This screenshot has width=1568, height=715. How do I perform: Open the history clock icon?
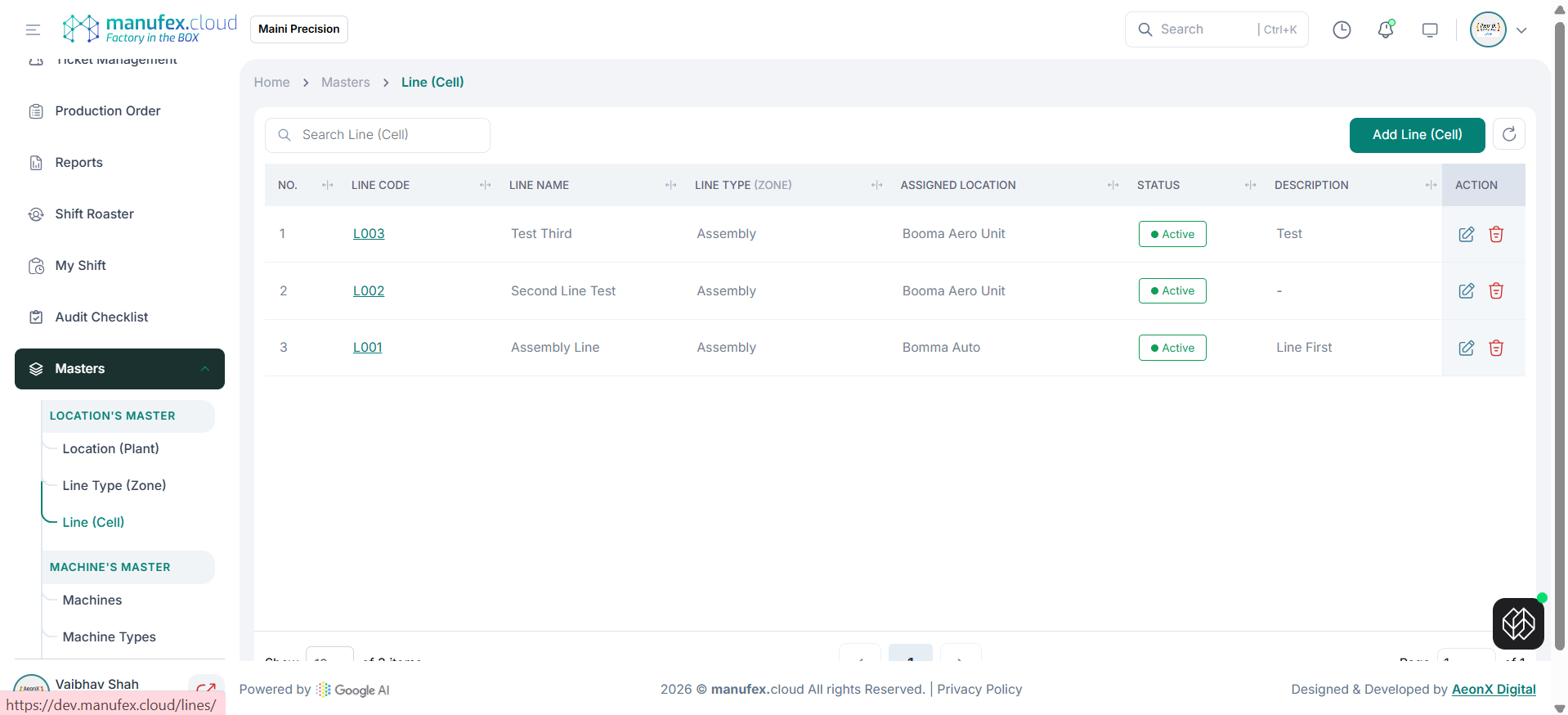tap(1342, 30)
